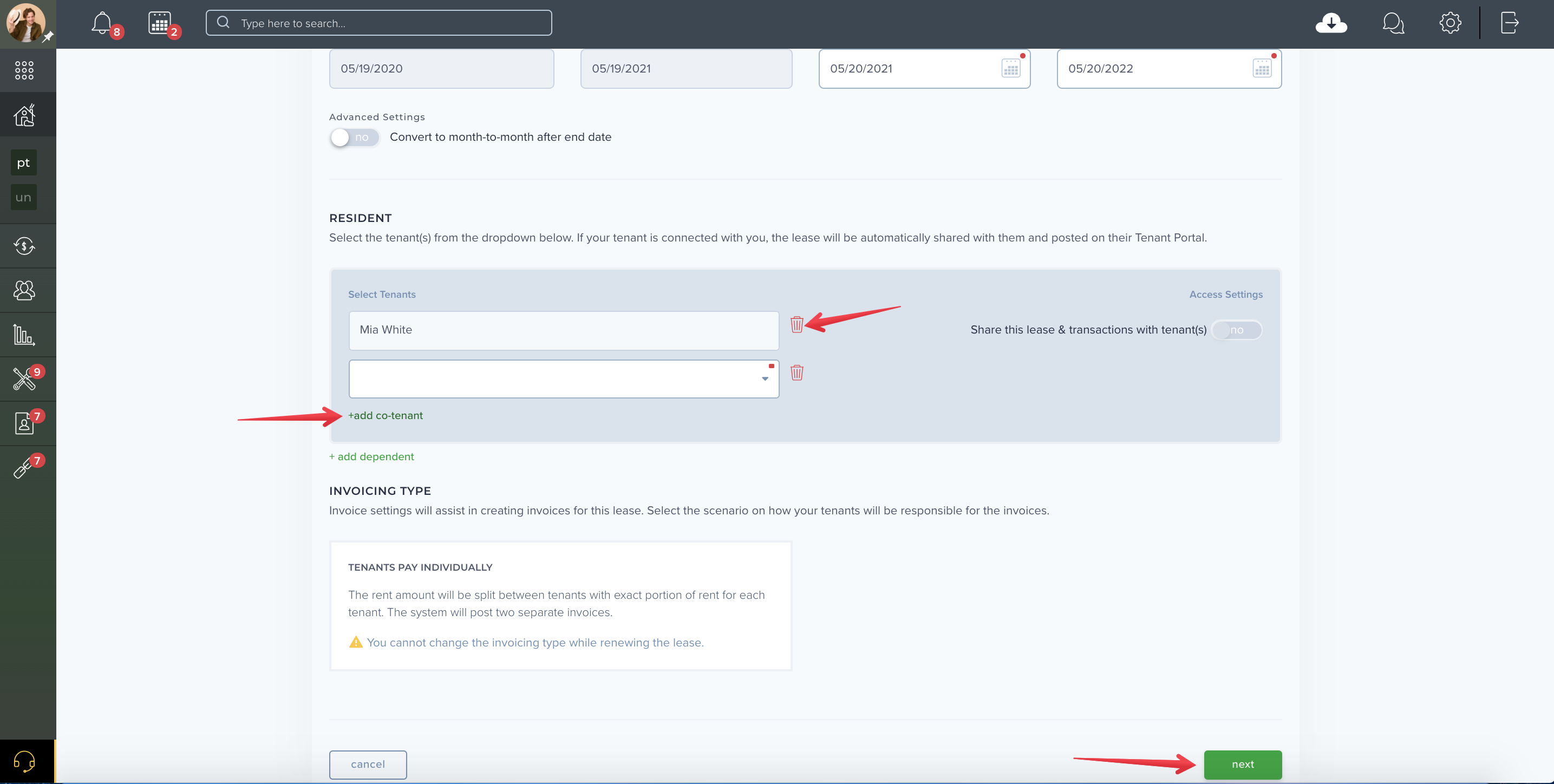Click the invoicing type warning triangle icon
The height and width of the screenshot is (784, 1554).
click(x=356, y=642)
